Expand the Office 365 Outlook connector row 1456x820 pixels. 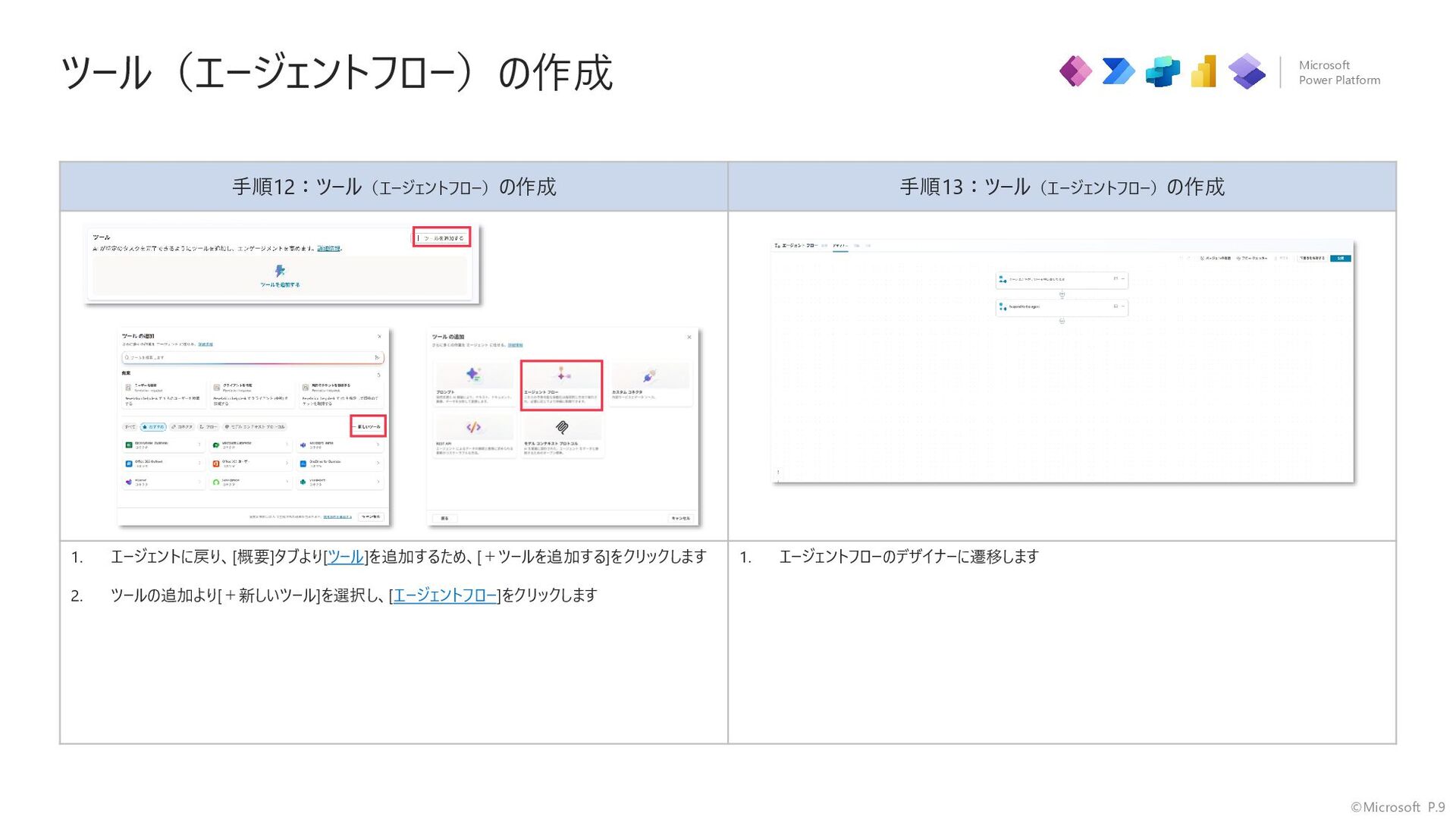click(x=163, y=463)
